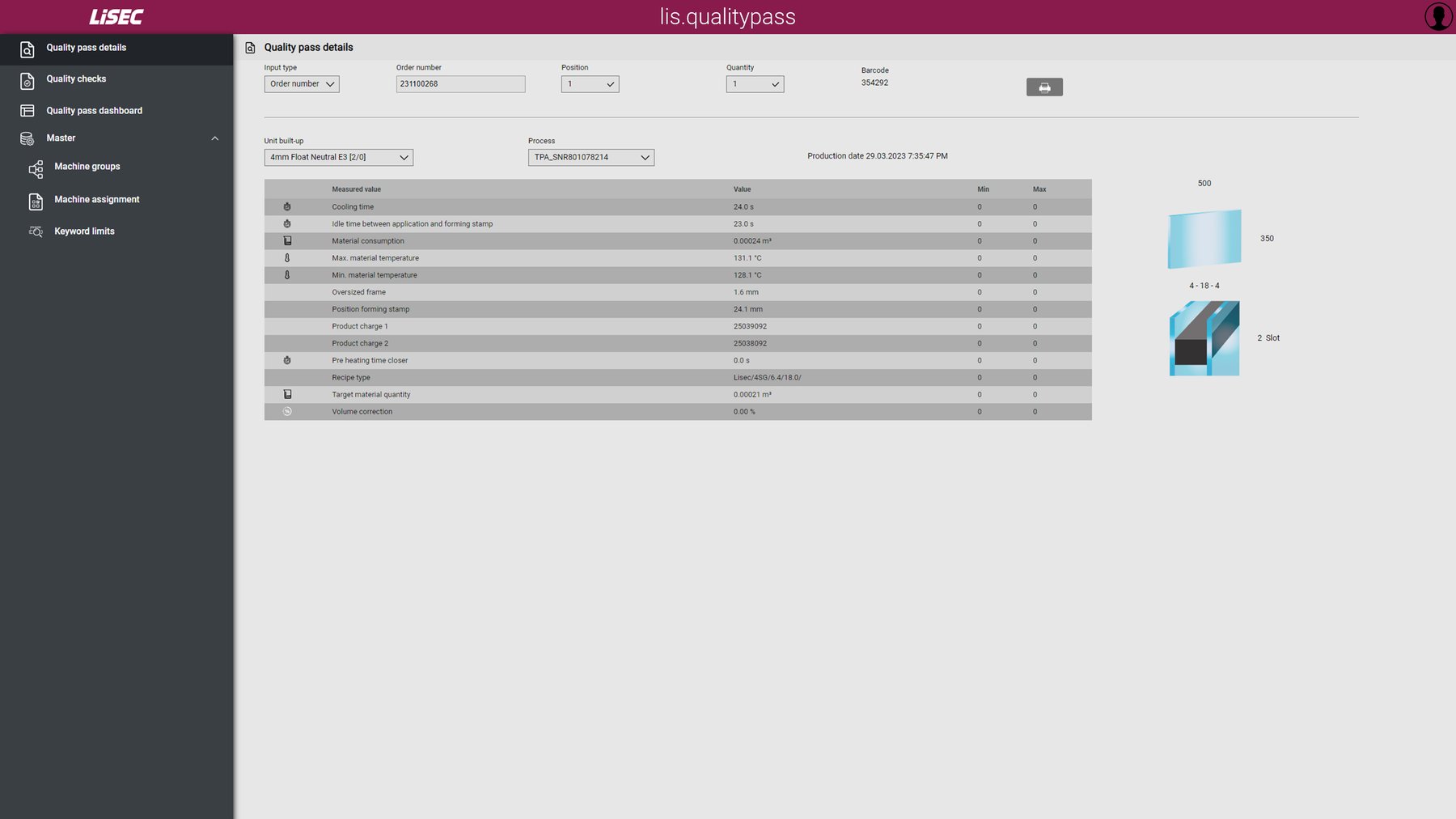Click the printer icon button

coord(1044,87)
